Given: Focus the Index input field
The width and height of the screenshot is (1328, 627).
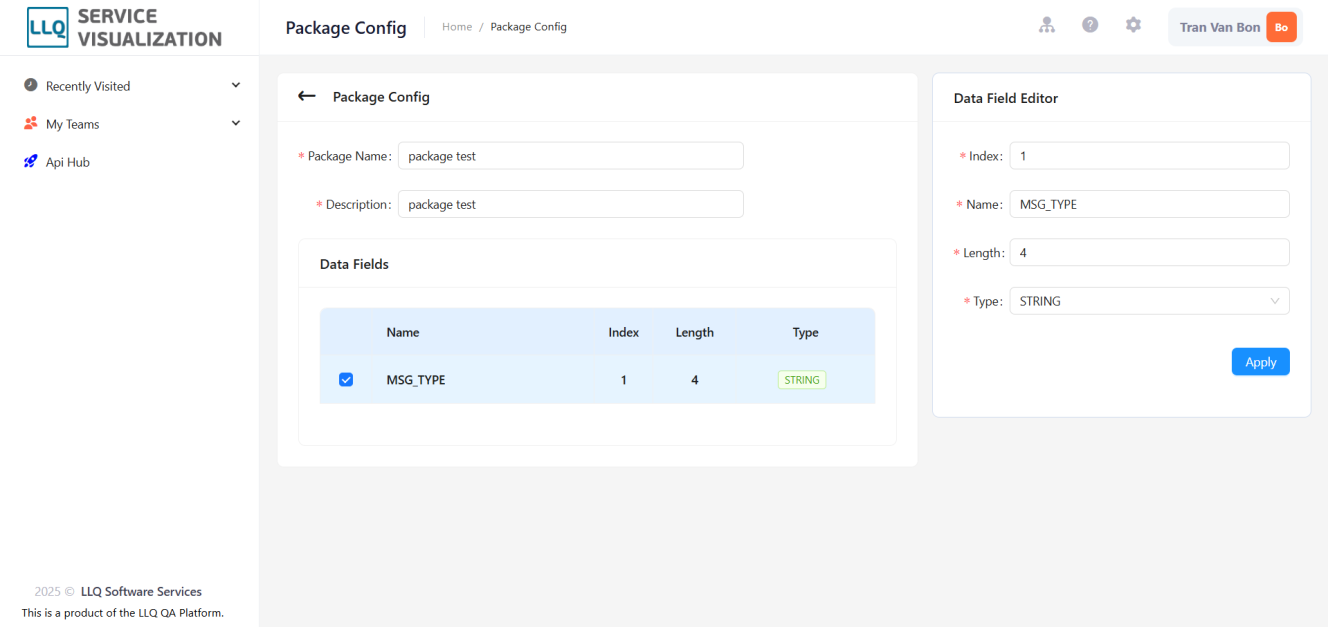Looking at the screenshot, I should point(1149,156).
